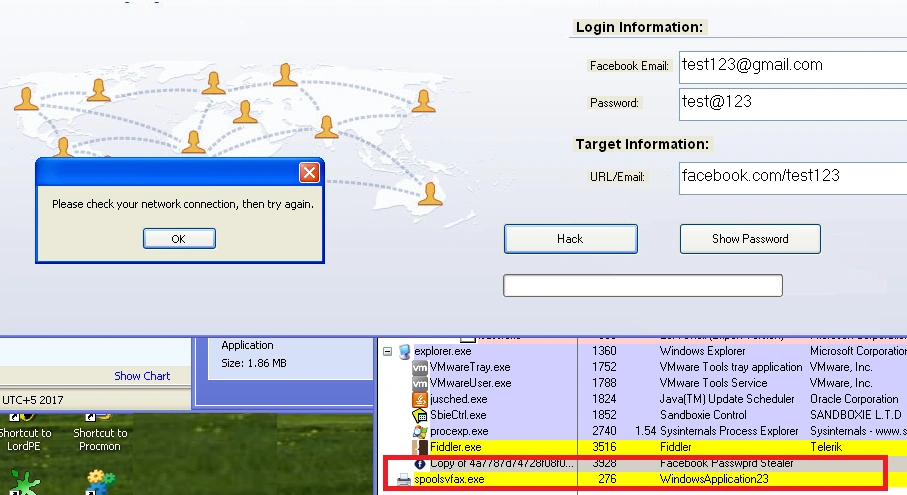This screenshot has width=907, height=495.
Task: Collapse the explorer.exe process tree
Action: point(388,351)
